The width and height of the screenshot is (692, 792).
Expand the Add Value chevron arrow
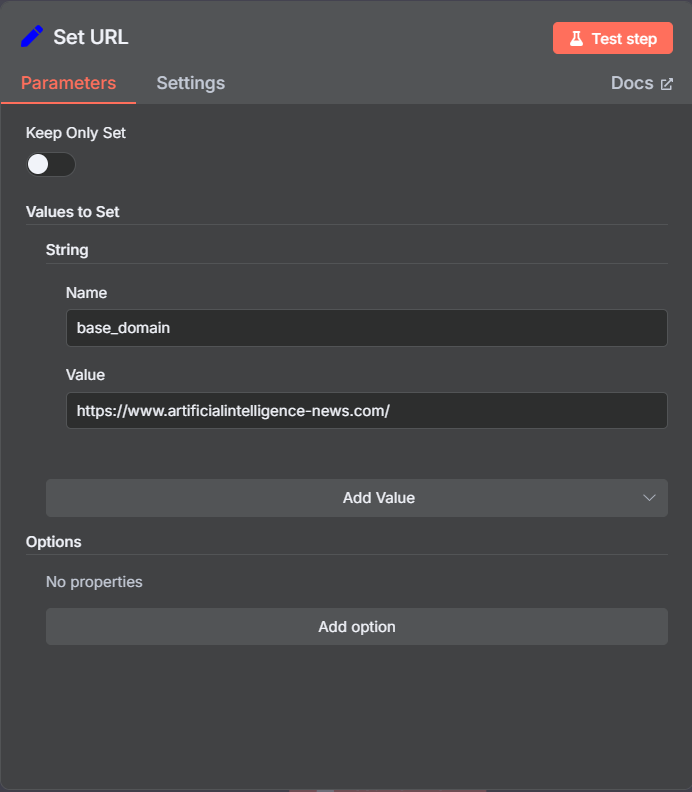[649, 498]
